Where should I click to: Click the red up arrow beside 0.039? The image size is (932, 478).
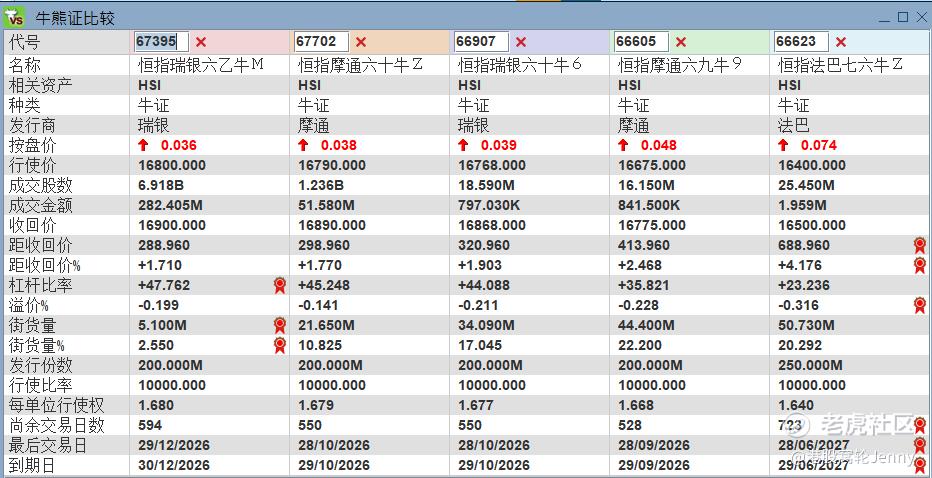(463, 145)
